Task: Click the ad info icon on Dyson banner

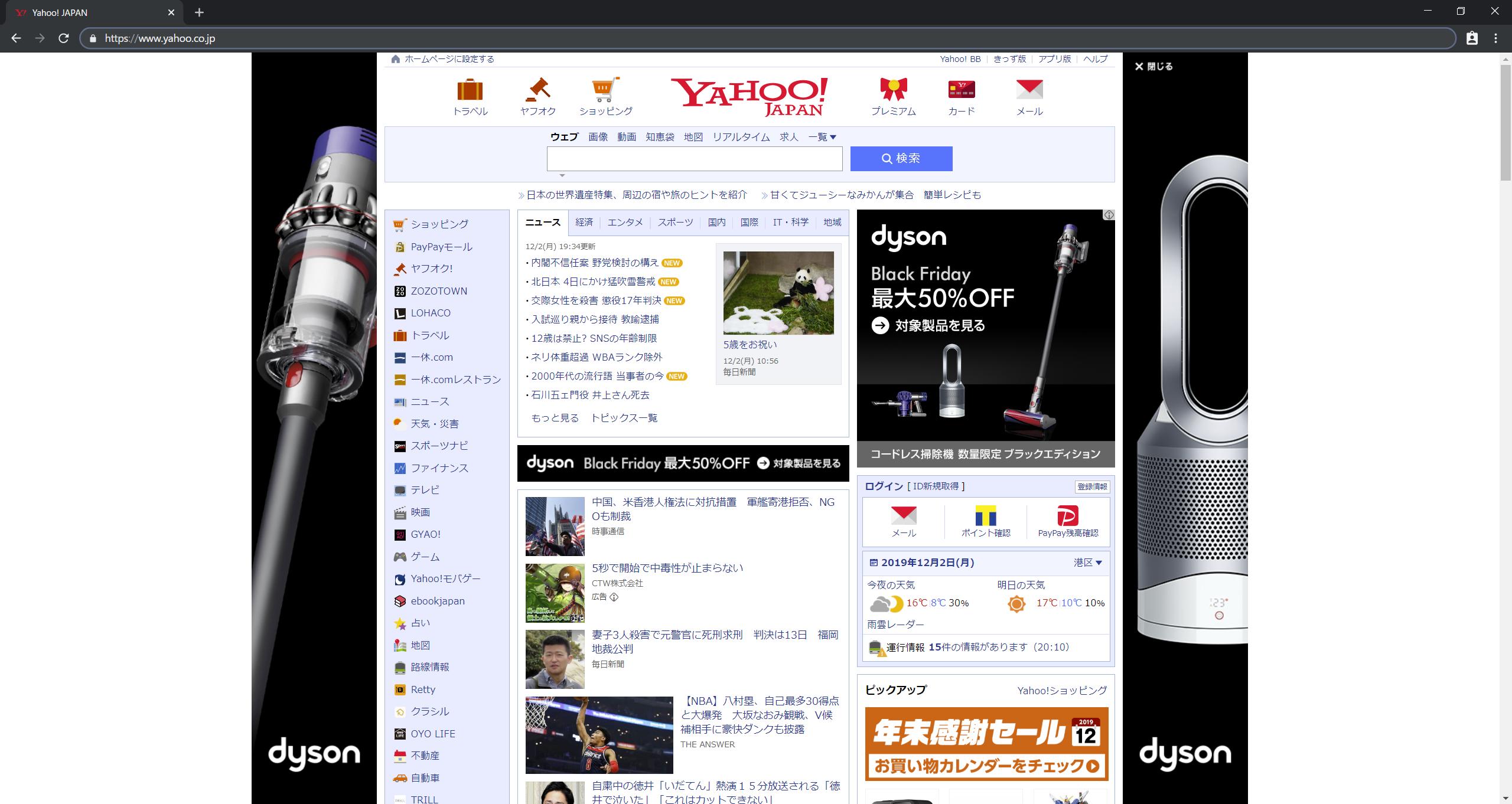Action: point(1109,215)
